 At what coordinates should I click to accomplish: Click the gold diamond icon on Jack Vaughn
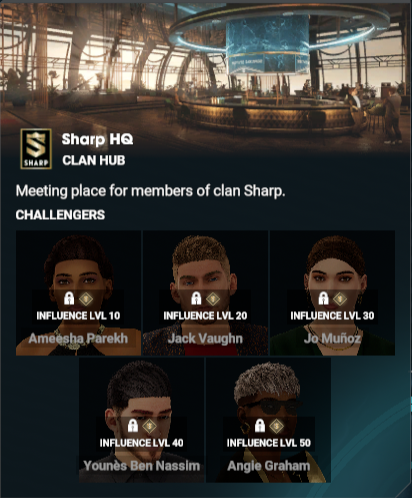click(x=213, y=299)
